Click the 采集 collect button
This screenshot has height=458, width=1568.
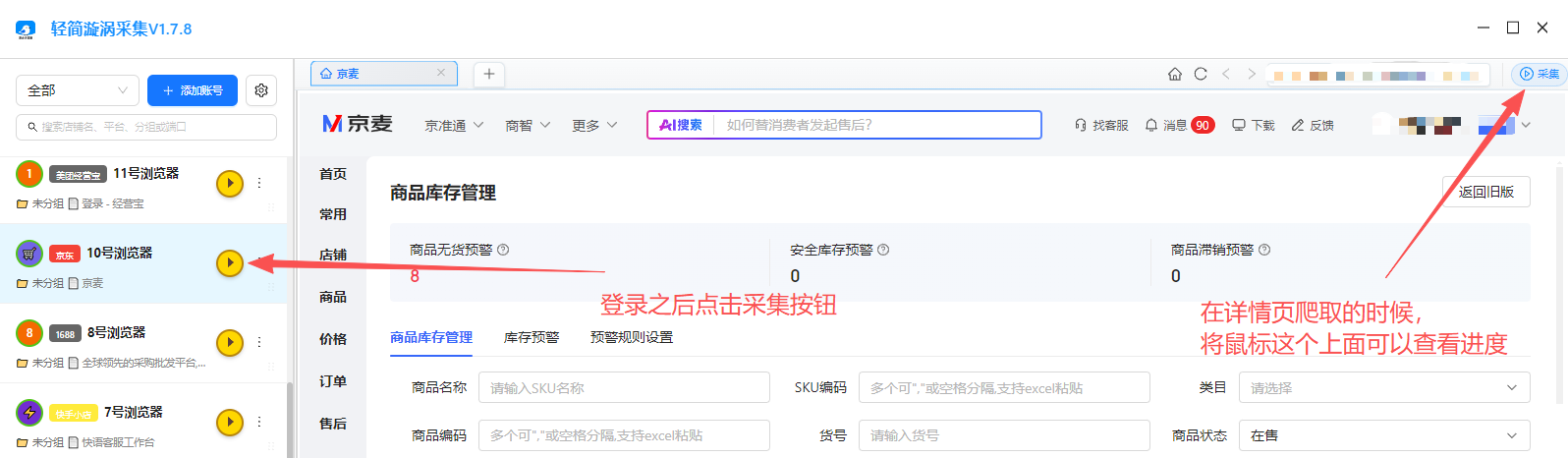1539,74
